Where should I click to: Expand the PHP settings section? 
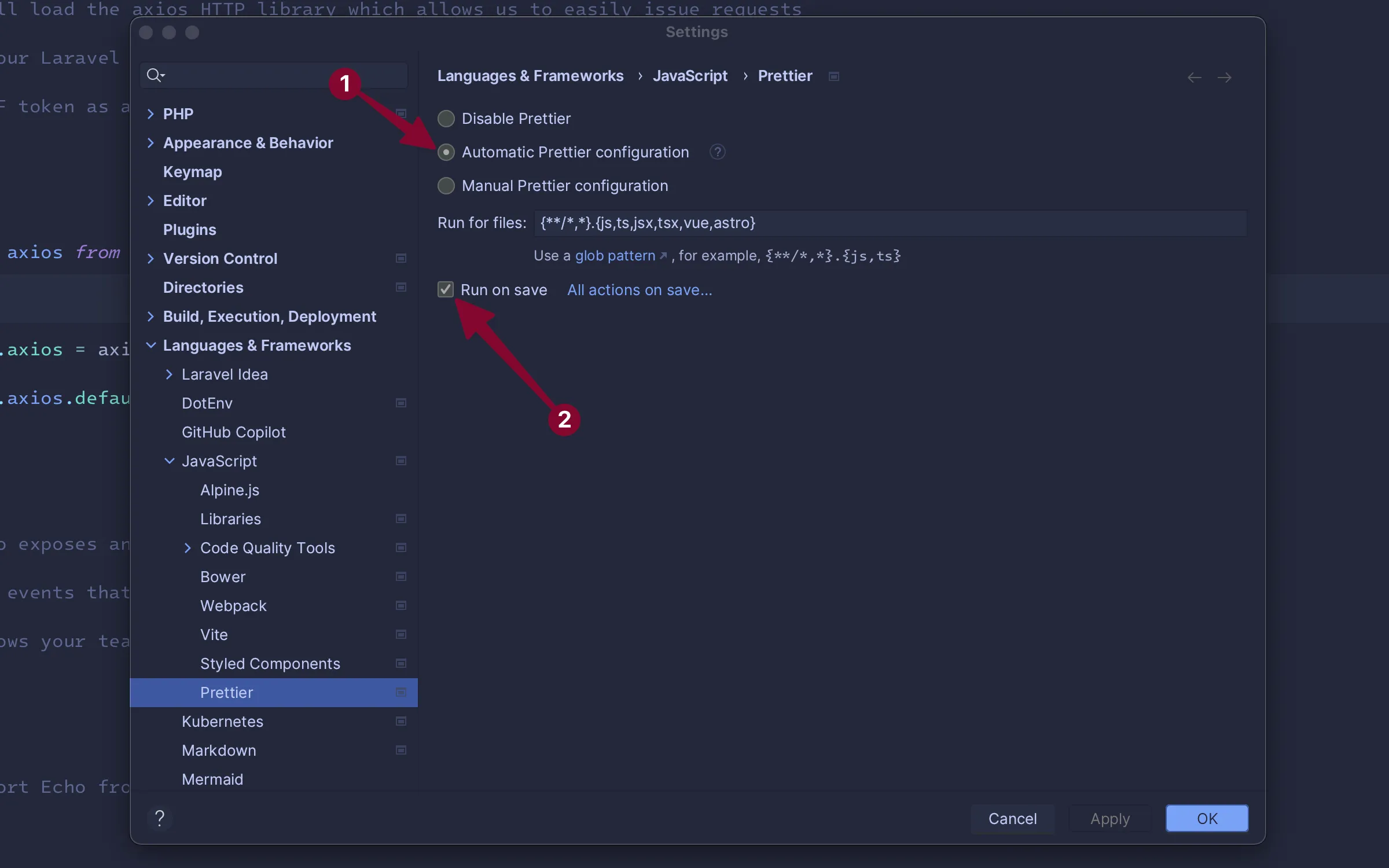(150, 114)
